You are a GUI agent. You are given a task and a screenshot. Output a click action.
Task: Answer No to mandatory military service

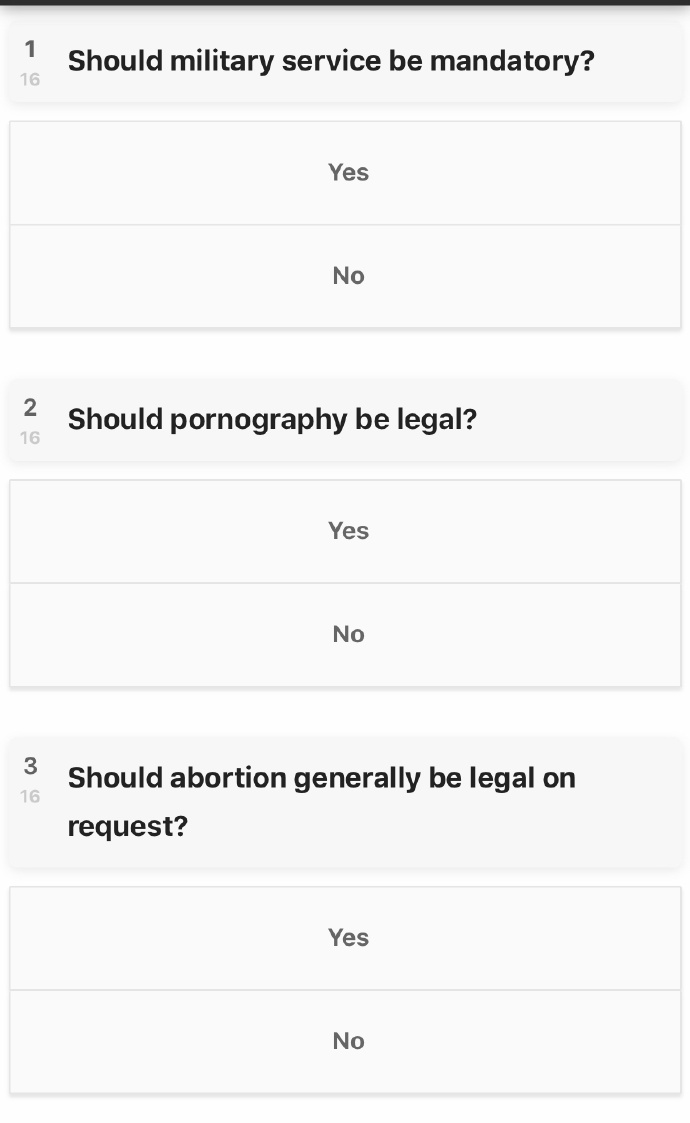point(346,276)
